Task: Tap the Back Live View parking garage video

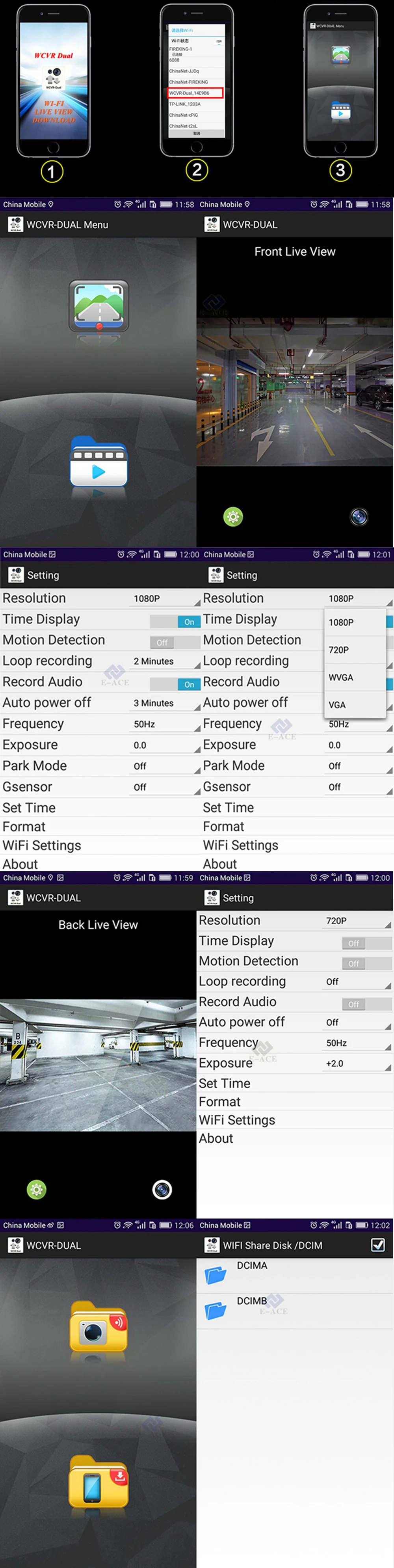Action: [x=98, y=1065]
